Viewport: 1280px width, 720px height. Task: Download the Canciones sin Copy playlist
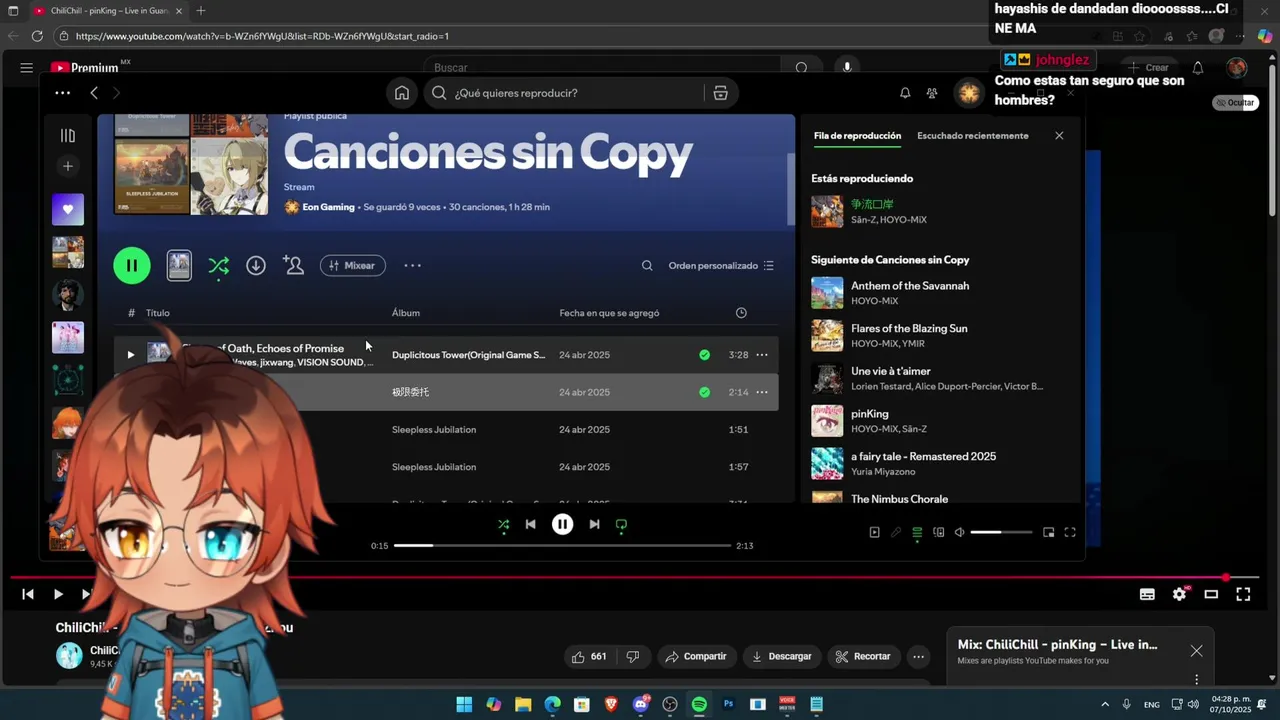coord(256,265)
